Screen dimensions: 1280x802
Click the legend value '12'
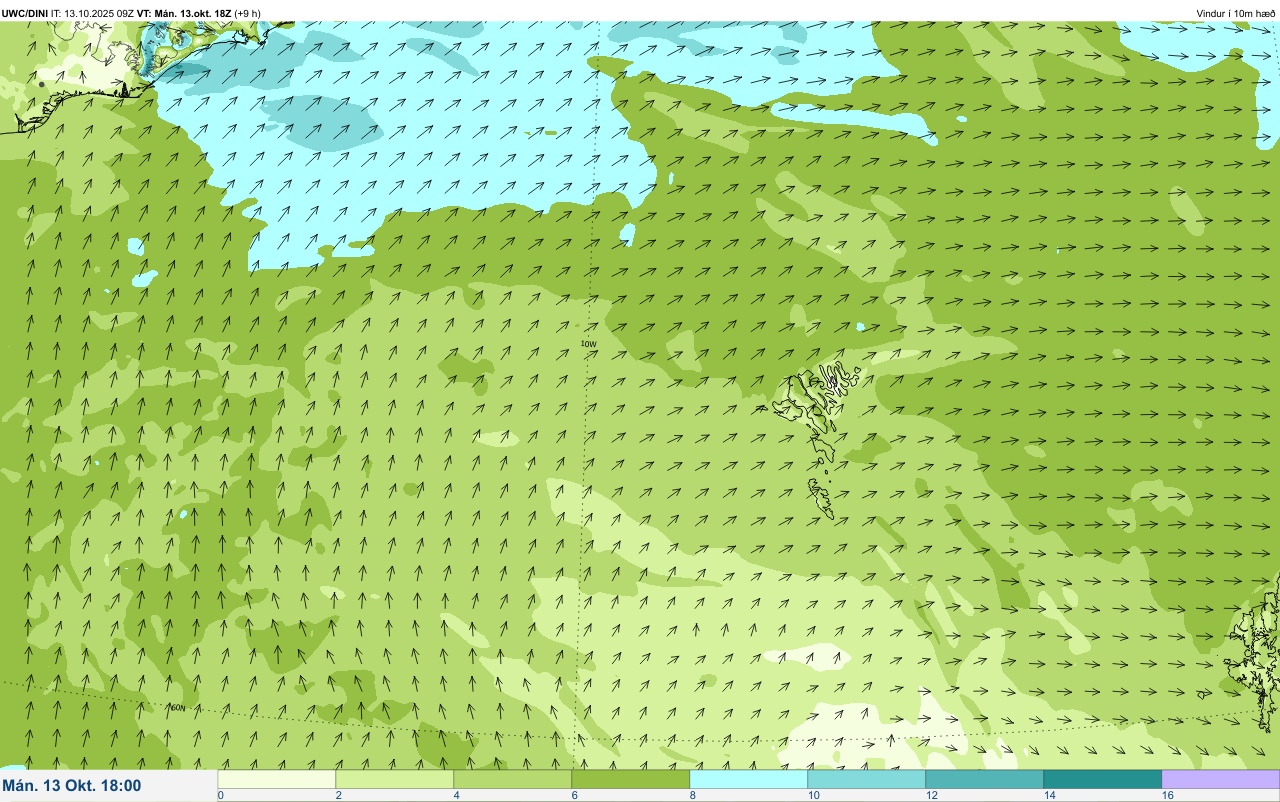tap(931, 795)
